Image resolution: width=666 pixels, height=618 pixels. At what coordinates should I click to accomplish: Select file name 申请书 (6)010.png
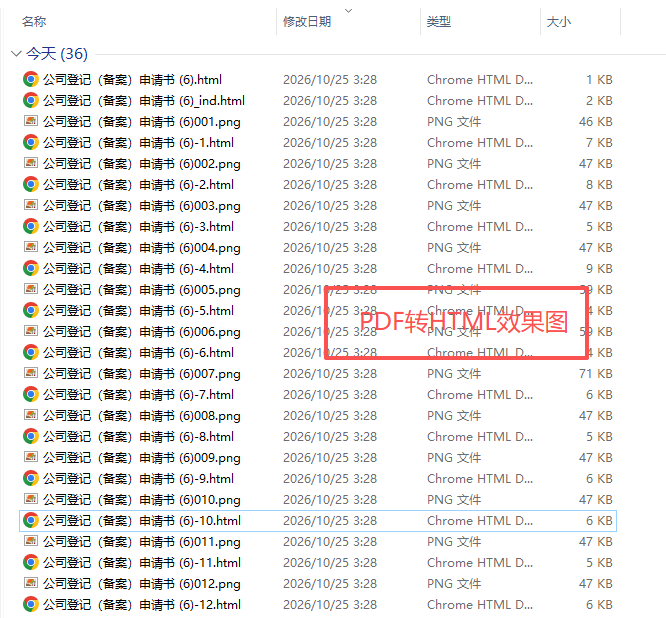pyautogui.click(x=141, y=500)
